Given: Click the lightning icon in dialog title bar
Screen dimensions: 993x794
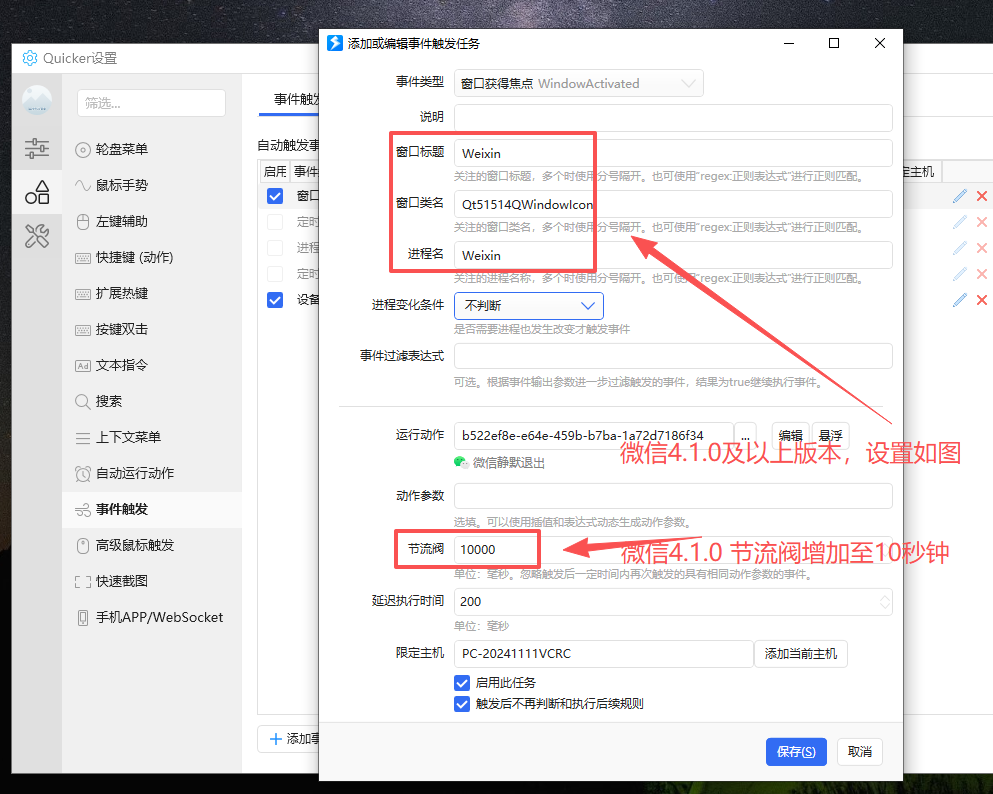Looking at the screenshot, I should pyautogui.click(x=334, y=43).
